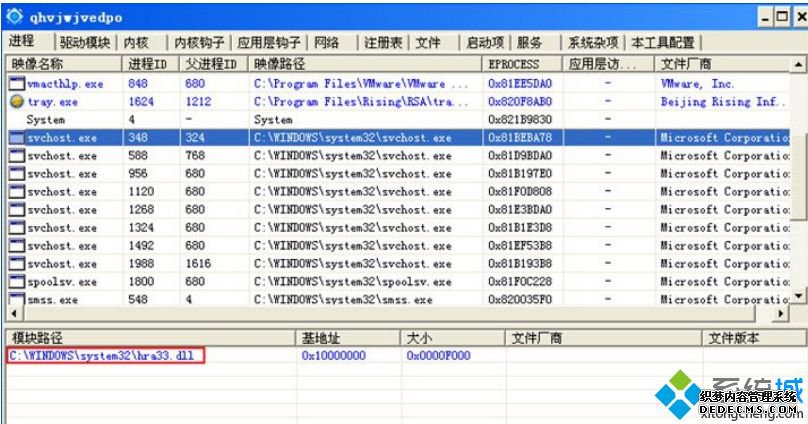Click the 模块路径 column header
Image resolution: width=808 pixels, height=424 pixels.
click(150, 338)
